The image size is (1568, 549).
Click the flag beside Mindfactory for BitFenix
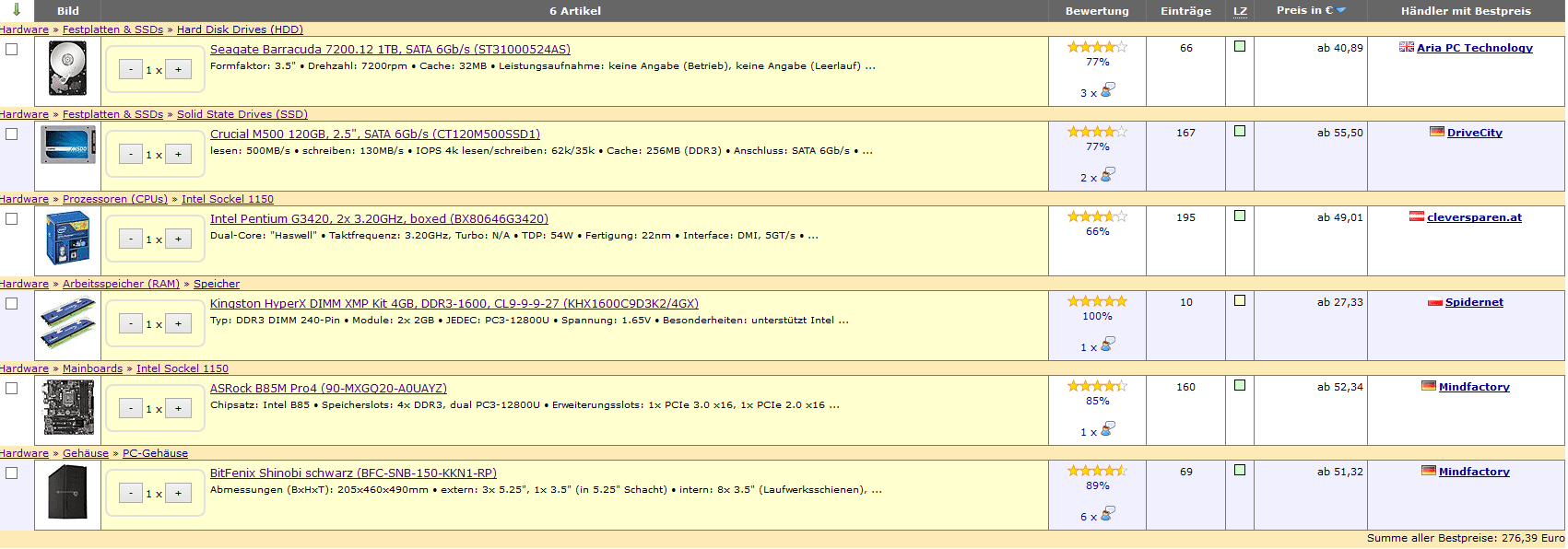[1429, 471]
